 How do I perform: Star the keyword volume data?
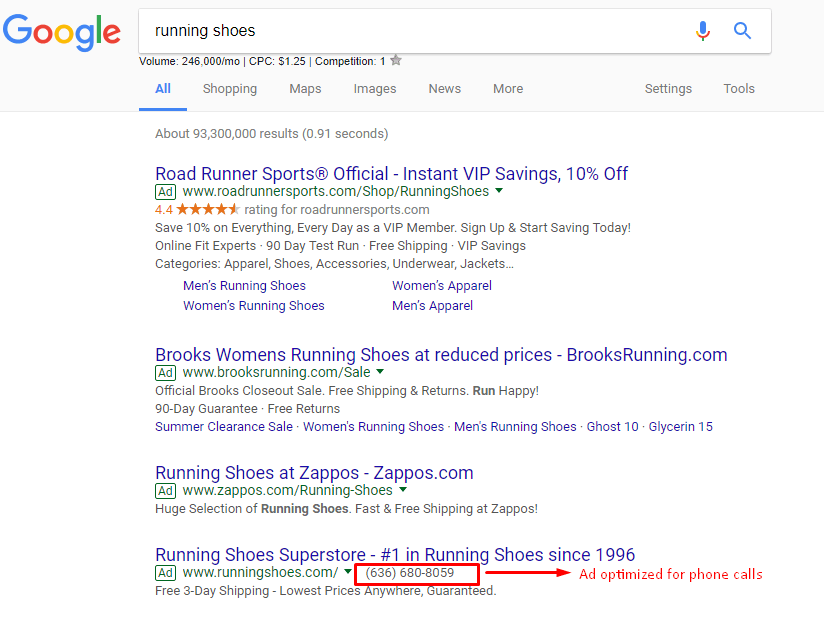pos(396,60)
